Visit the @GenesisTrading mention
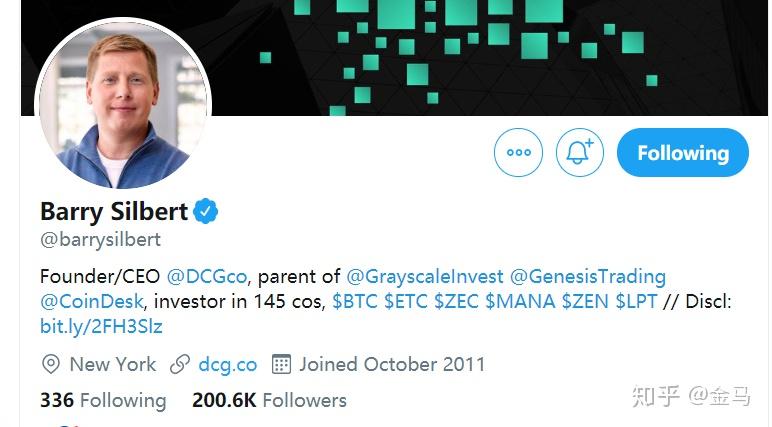Screen dimensions: 772x427 (x=588, y=276)
